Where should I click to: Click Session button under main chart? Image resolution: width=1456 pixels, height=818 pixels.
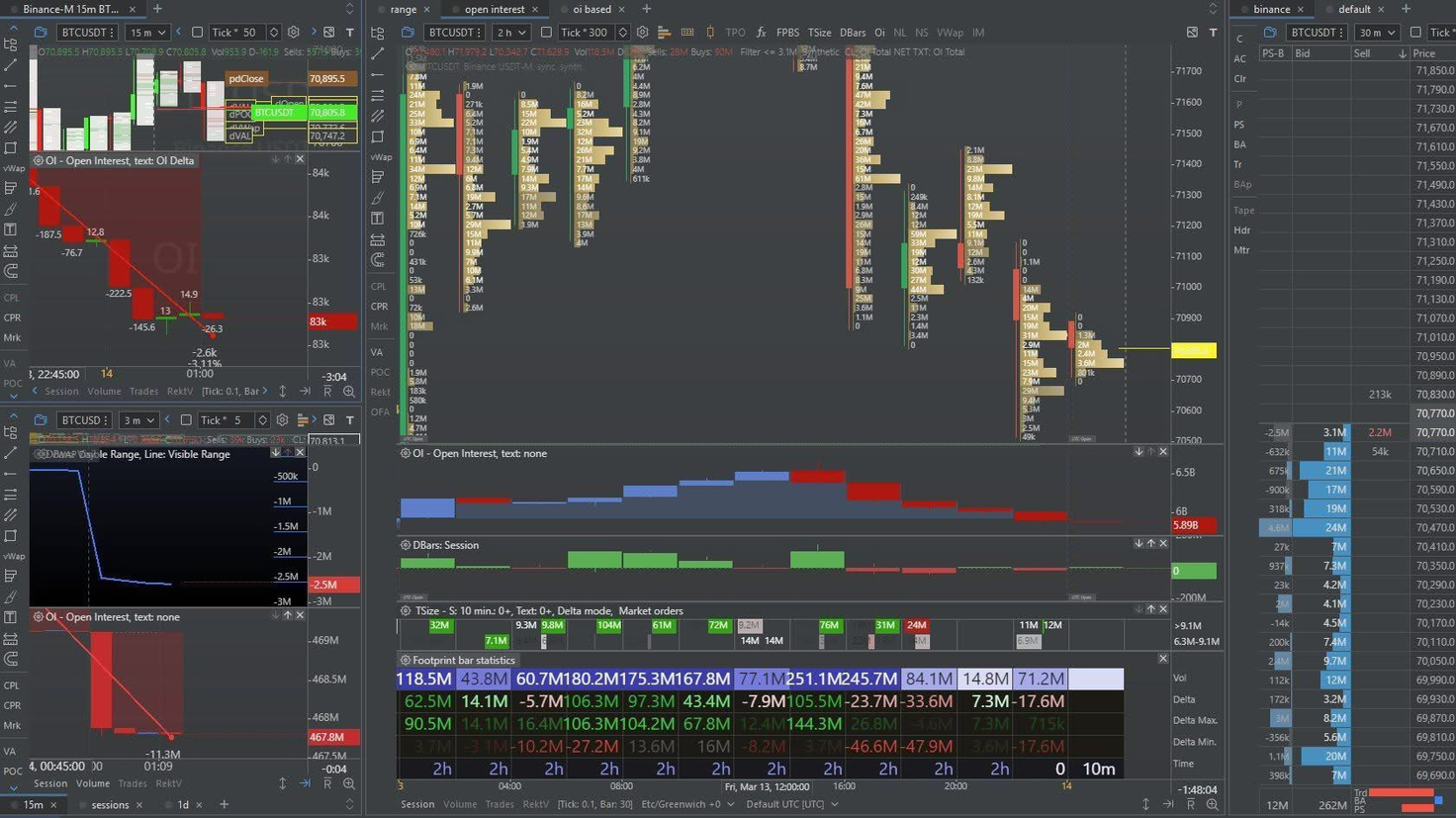[x=417, y=805]
